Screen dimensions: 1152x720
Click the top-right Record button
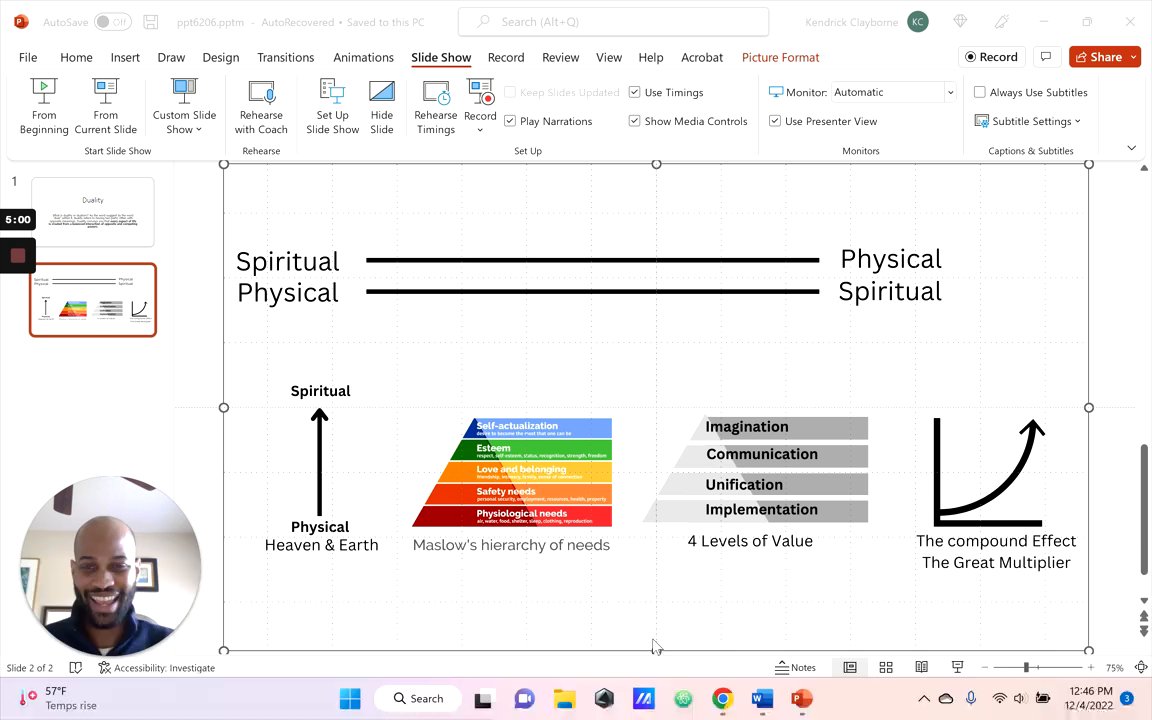pyautogui.click(x=991, y=57)
